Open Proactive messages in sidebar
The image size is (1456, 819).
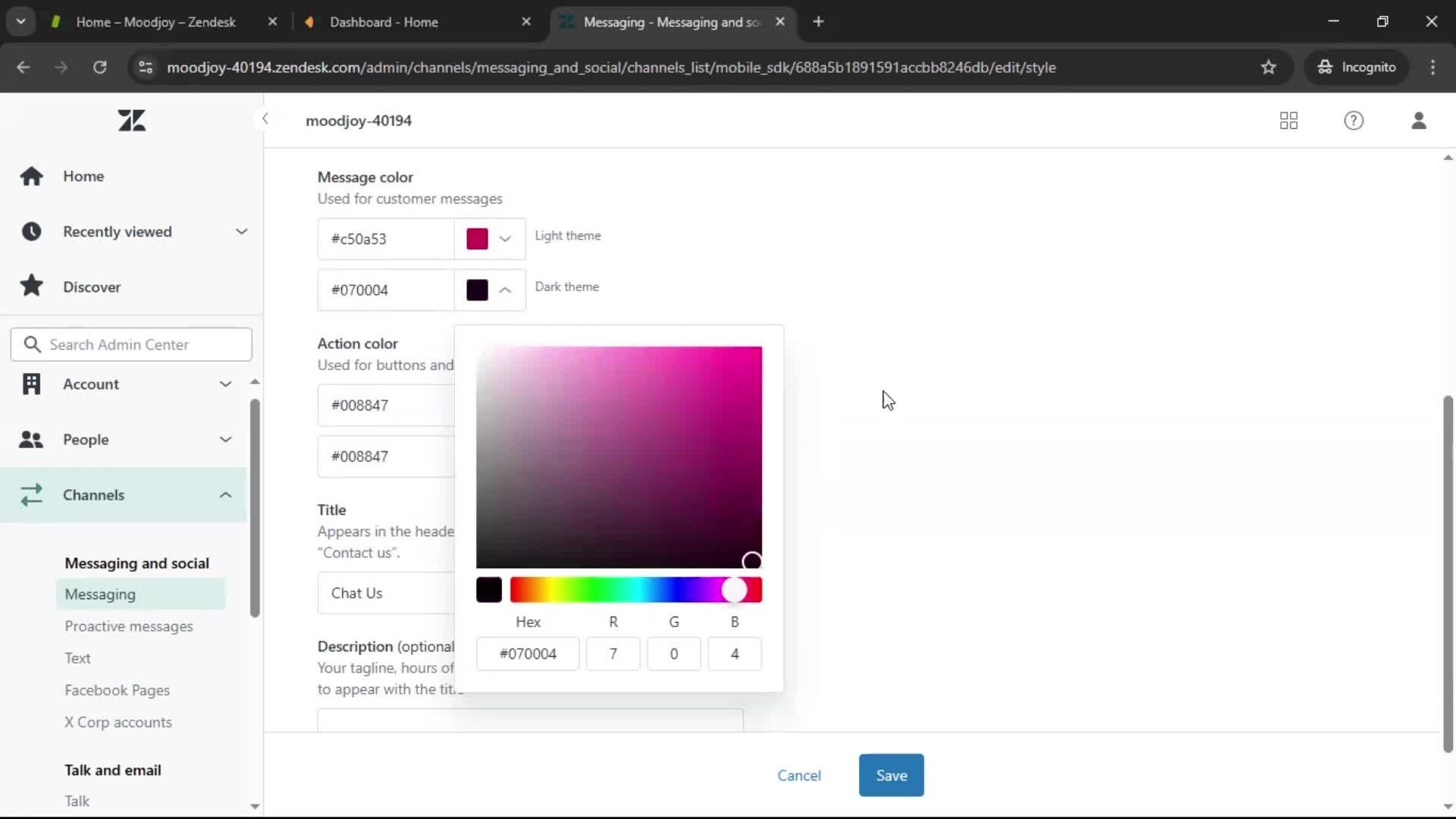[x=128, y=626]
